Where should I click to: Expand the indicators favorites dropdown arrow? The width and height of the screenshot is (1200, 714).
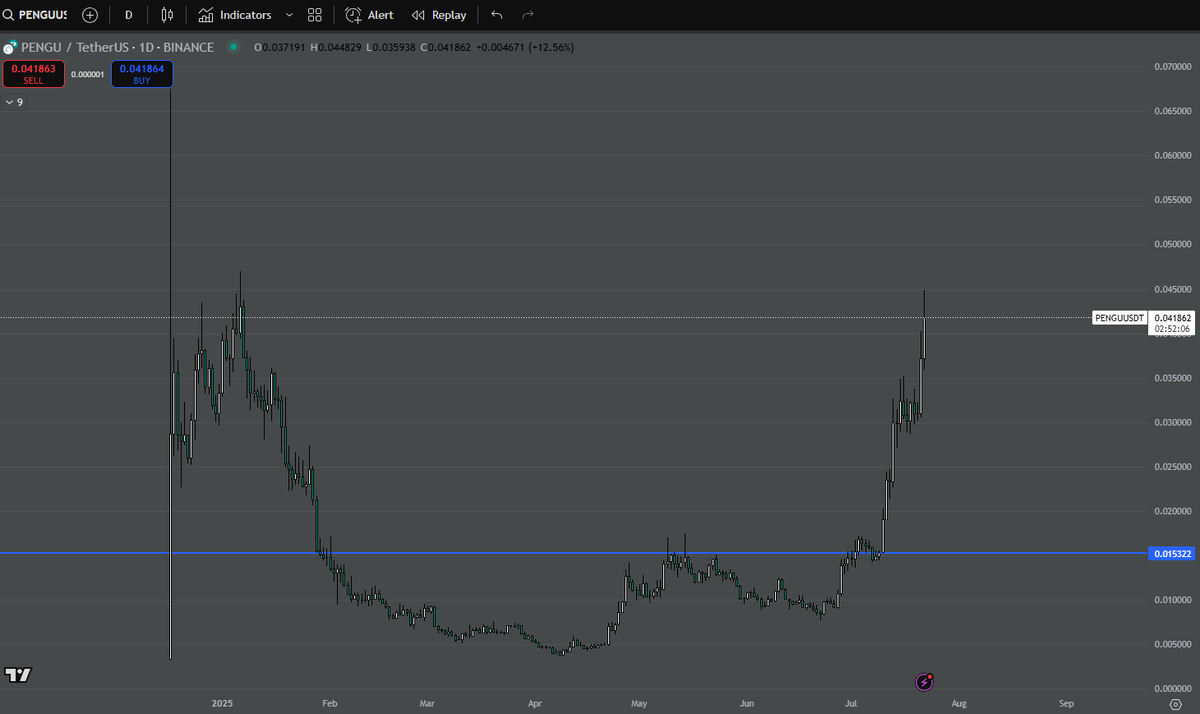pos(289,15)
